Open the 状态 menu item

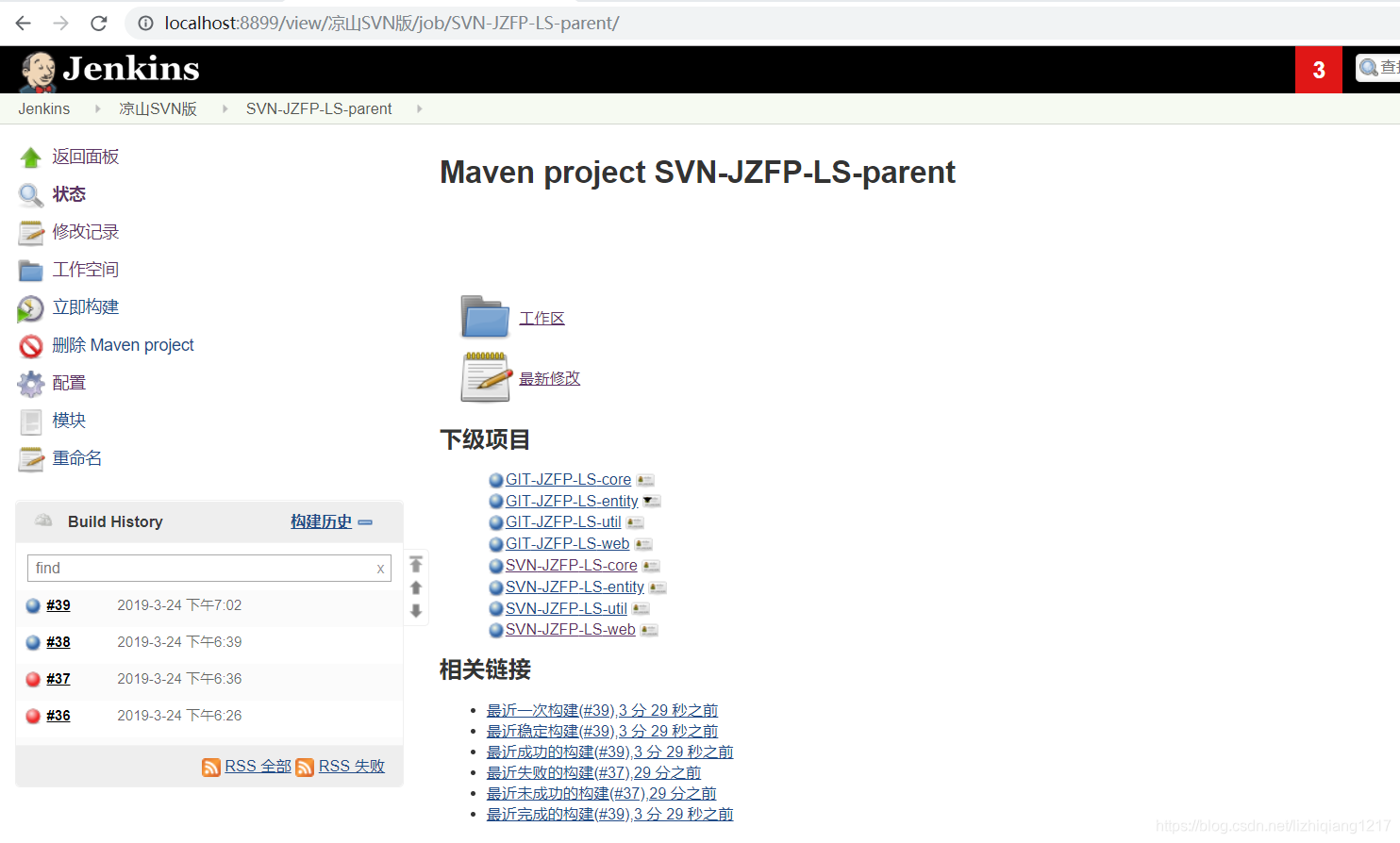coord(69,194)
